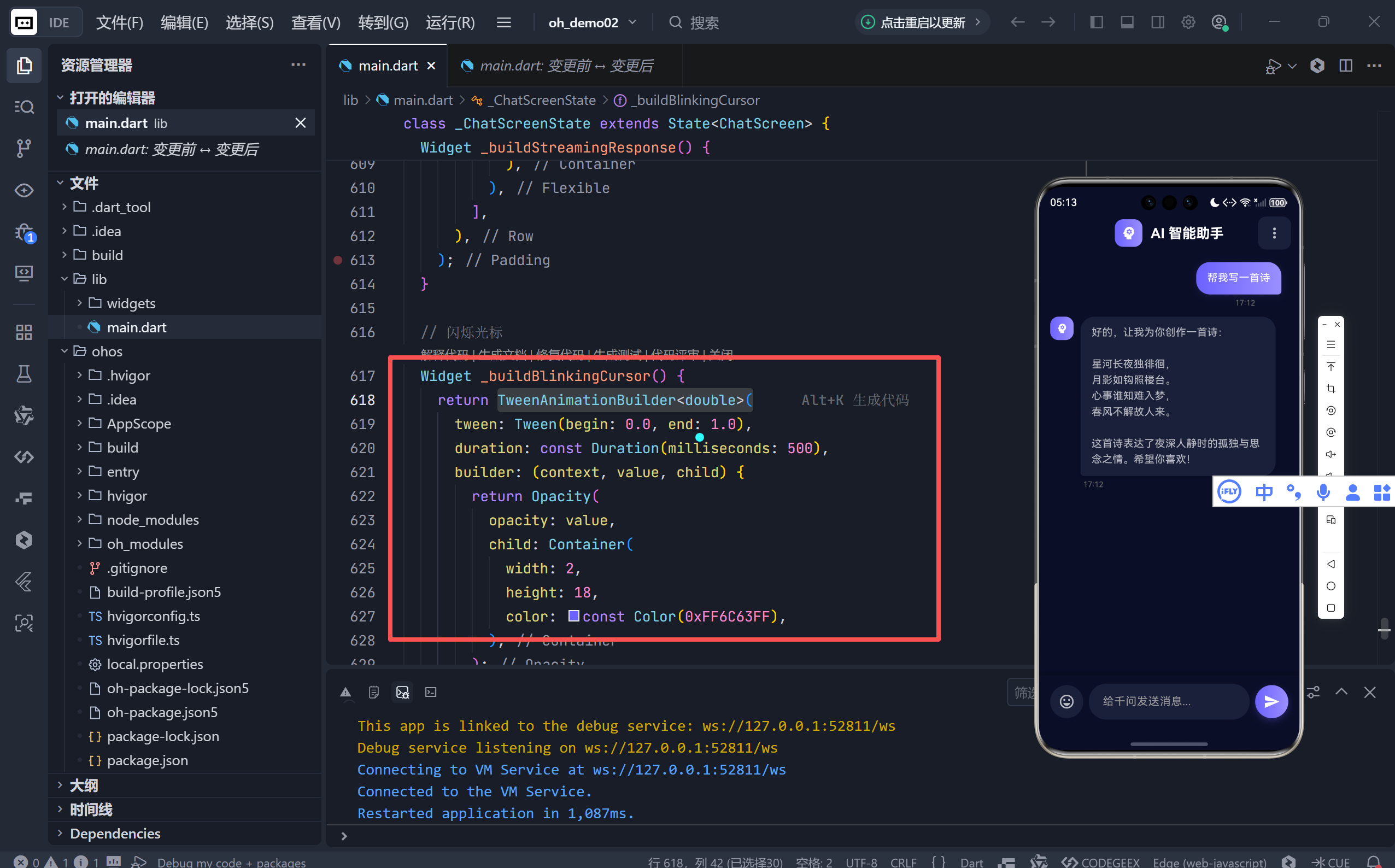The height and width of the screenshot is (868, 1395).
Task: Open the Source Control view icon
Action: (x=24, y=148)
